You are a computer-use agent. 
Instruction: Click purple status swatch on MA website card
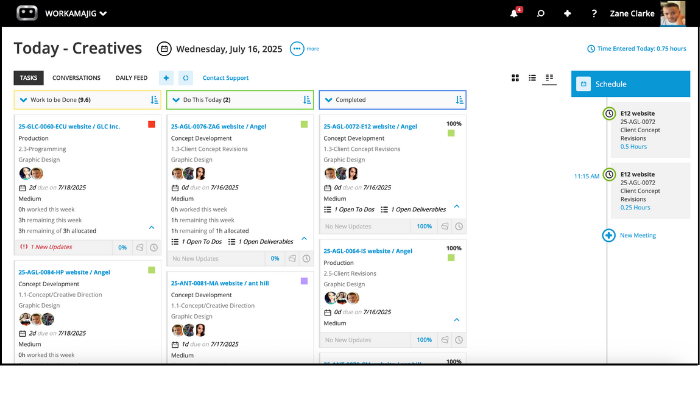click(304, 281)
